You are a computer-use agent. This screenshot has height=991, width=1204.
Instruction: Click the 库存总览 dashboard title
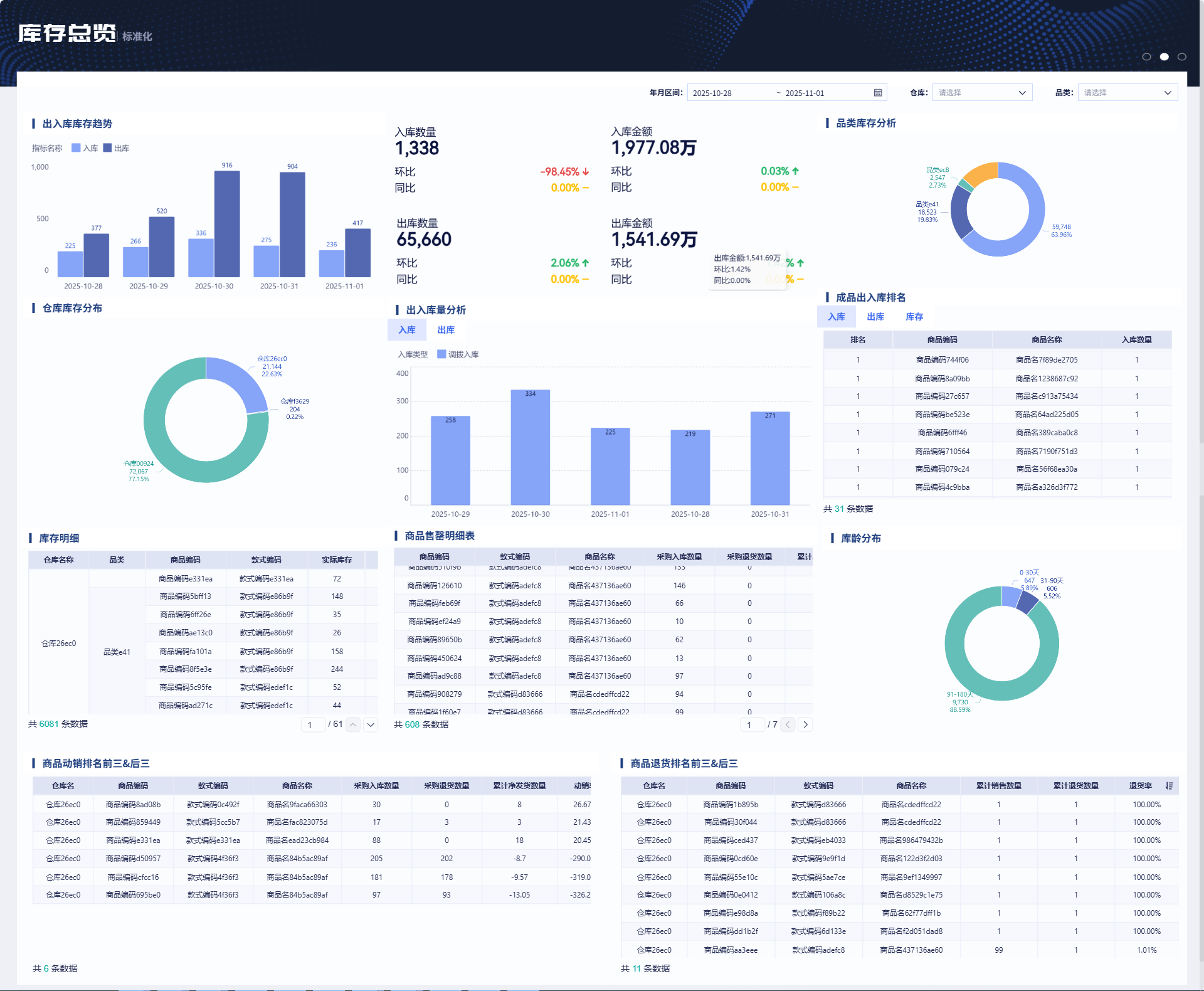[67, 33]
